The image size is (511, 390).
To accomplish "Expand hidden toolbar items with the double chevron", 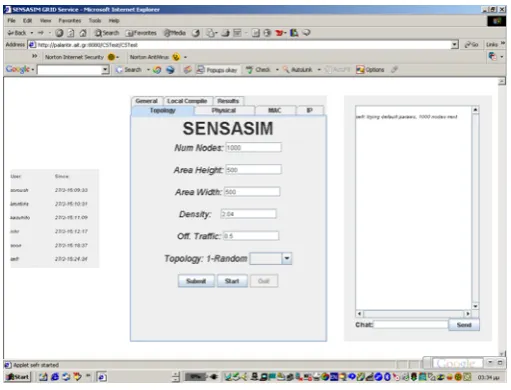I will (35, 56).
